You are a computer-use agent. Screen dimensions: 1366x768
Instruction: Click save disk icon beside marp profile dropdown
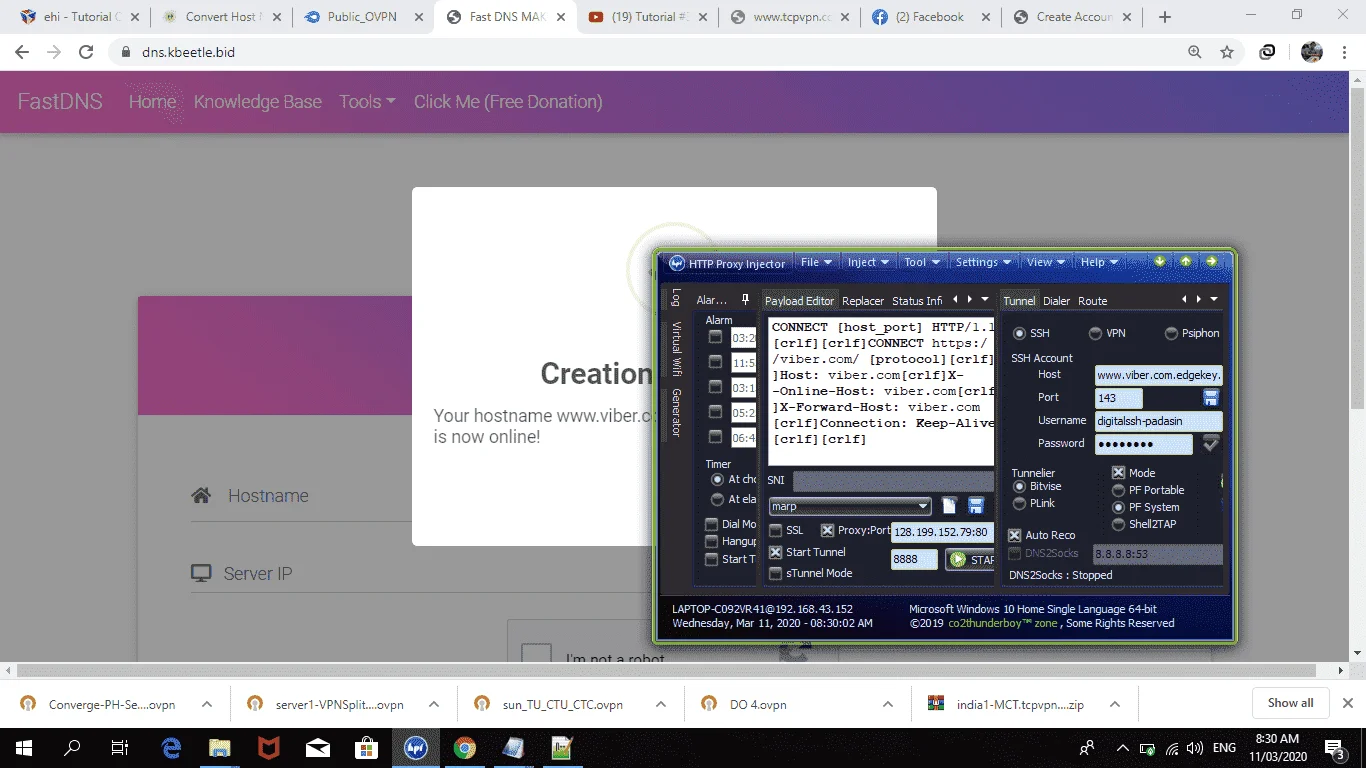point(976,506)
